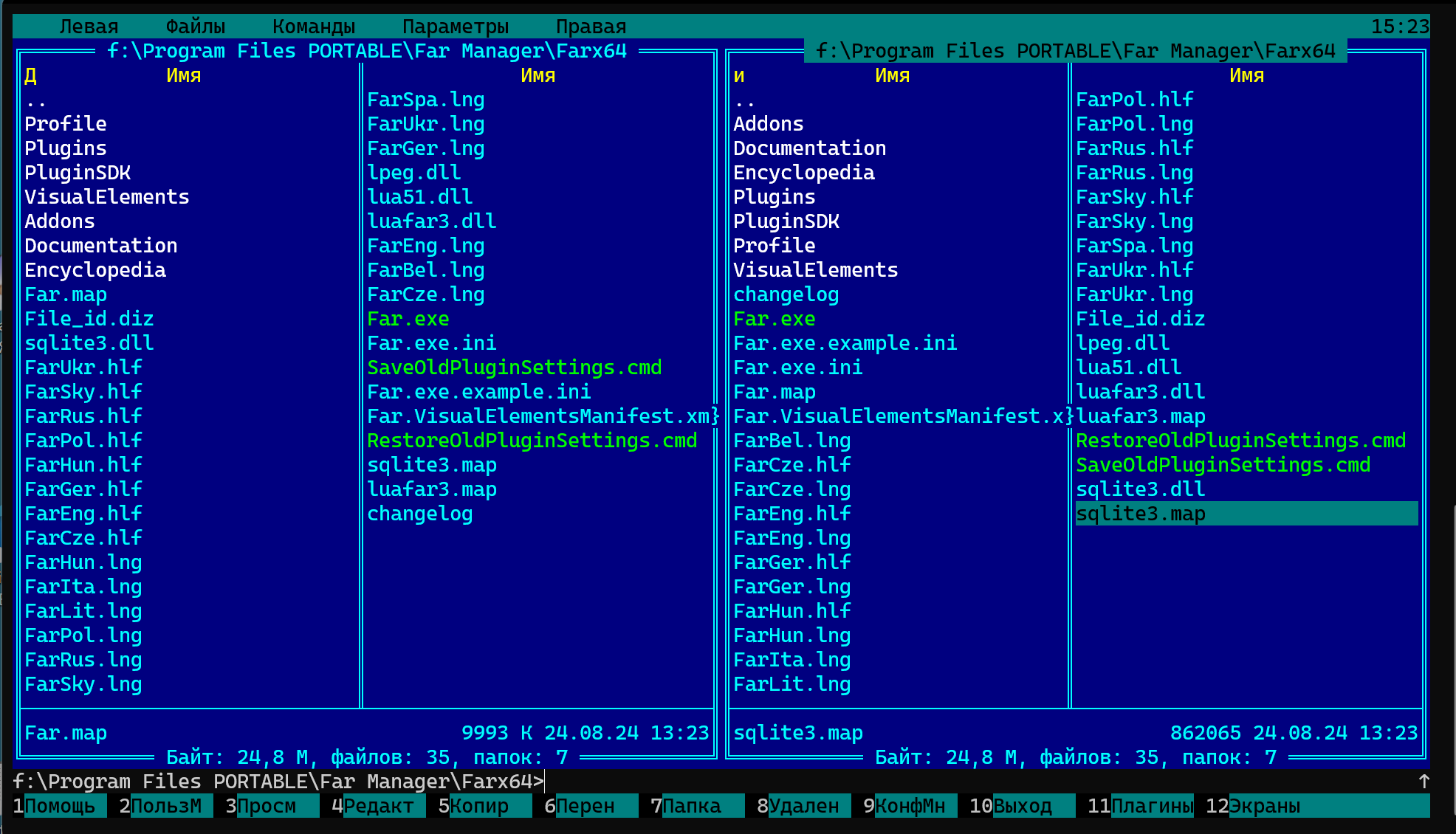Click the 7 Папка key bar button
Screen dimensions: 1456x834
pyautogui.click(x=698, y=806)
